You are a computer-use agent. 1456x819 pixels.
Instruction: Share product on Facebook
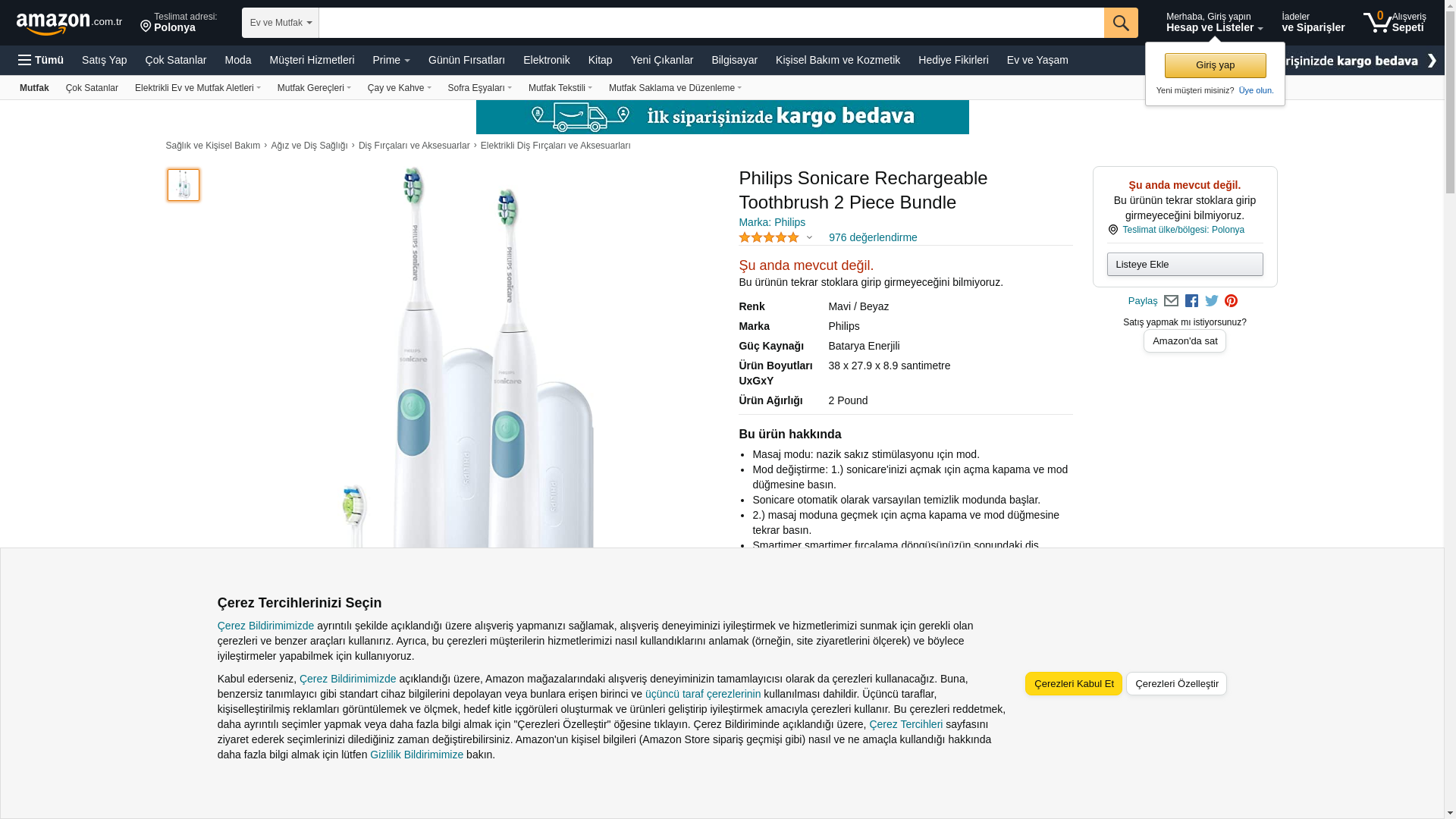point(1191,301)
